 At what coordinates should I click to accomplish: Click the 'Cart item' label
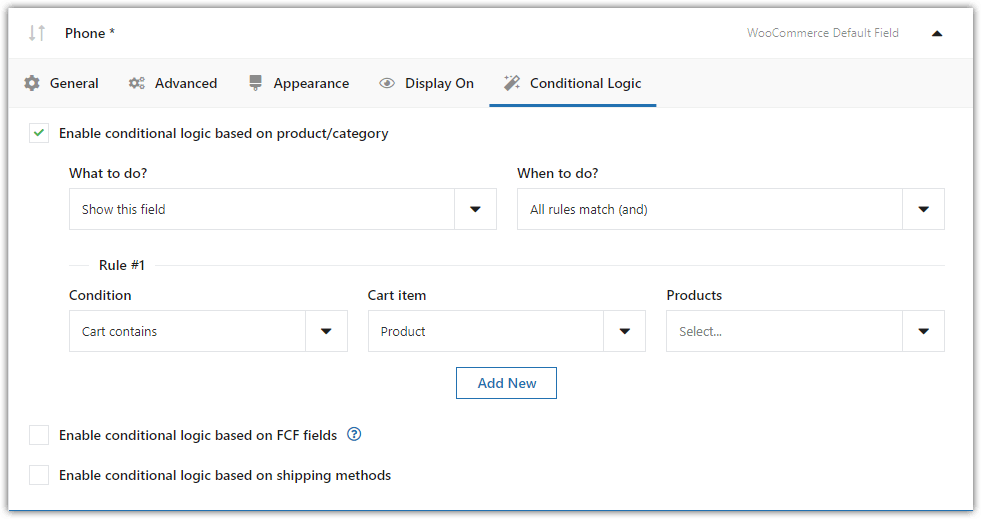coord(397,295)
